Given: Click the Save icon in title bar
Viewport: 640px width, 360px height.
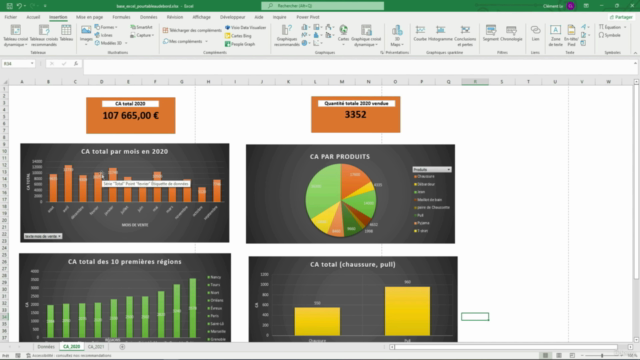Looking at the screenshot, I should 9,6.
